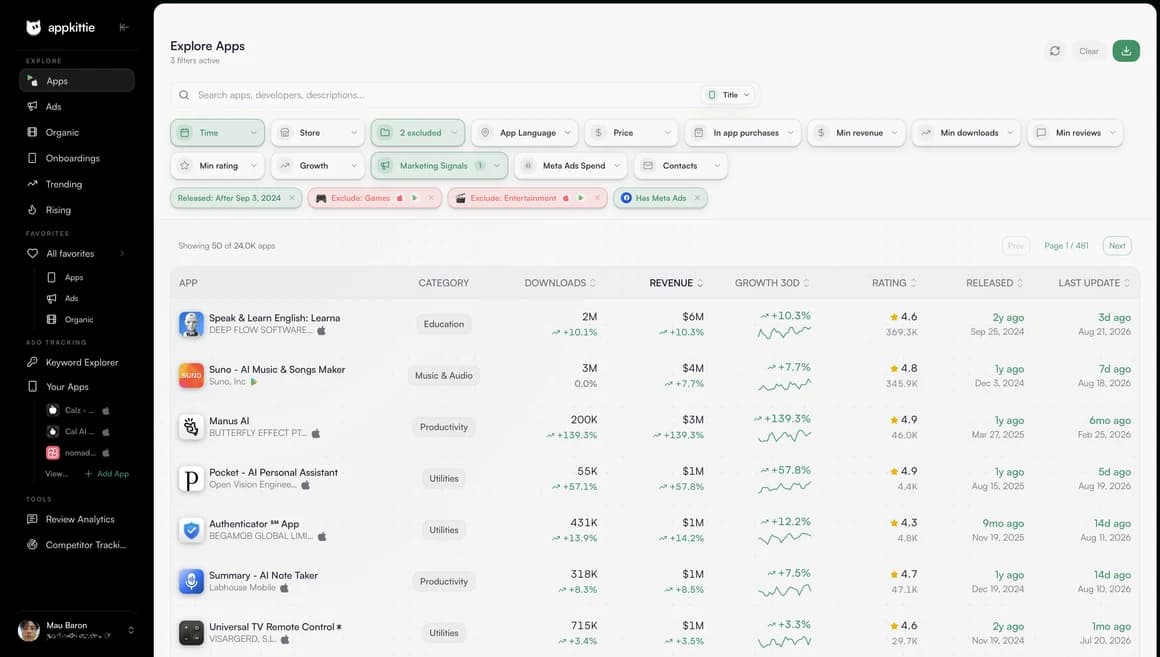This screenshot has width=1160, height=657.
Task: Sort by Growth 30D column
Action: (772, 283)
